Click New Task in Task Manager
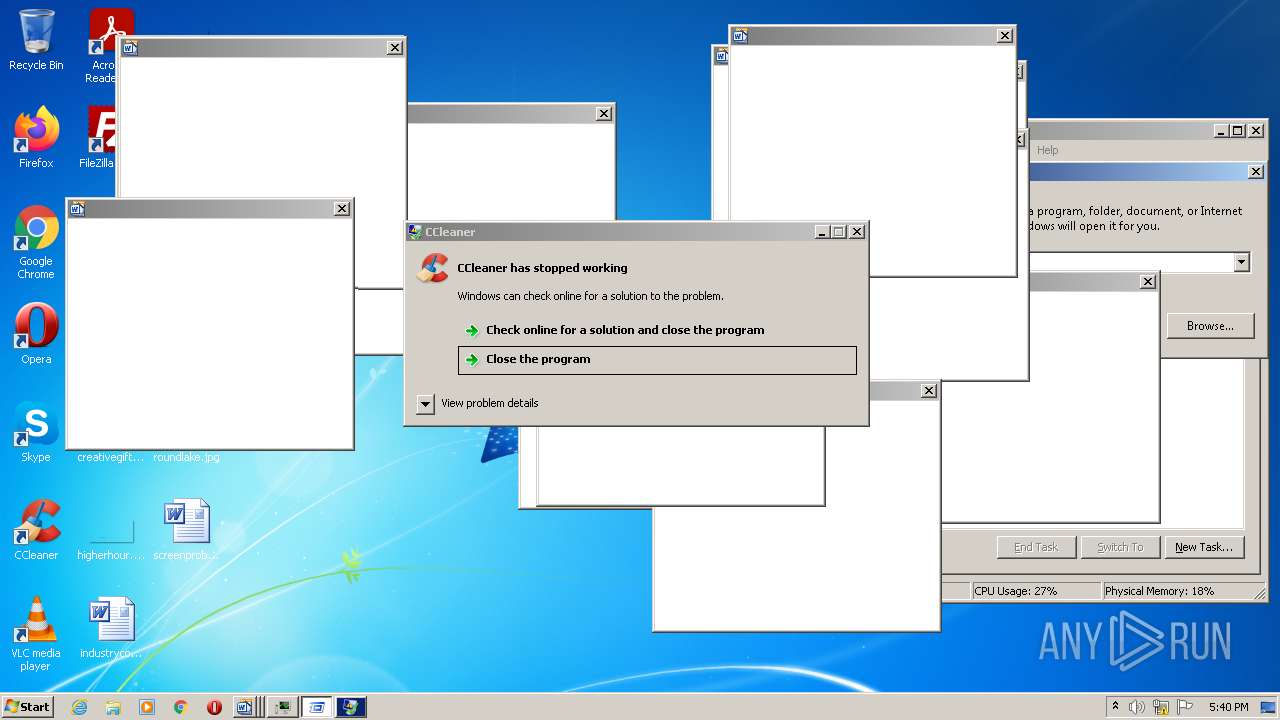 click(x=1204, y=547)
